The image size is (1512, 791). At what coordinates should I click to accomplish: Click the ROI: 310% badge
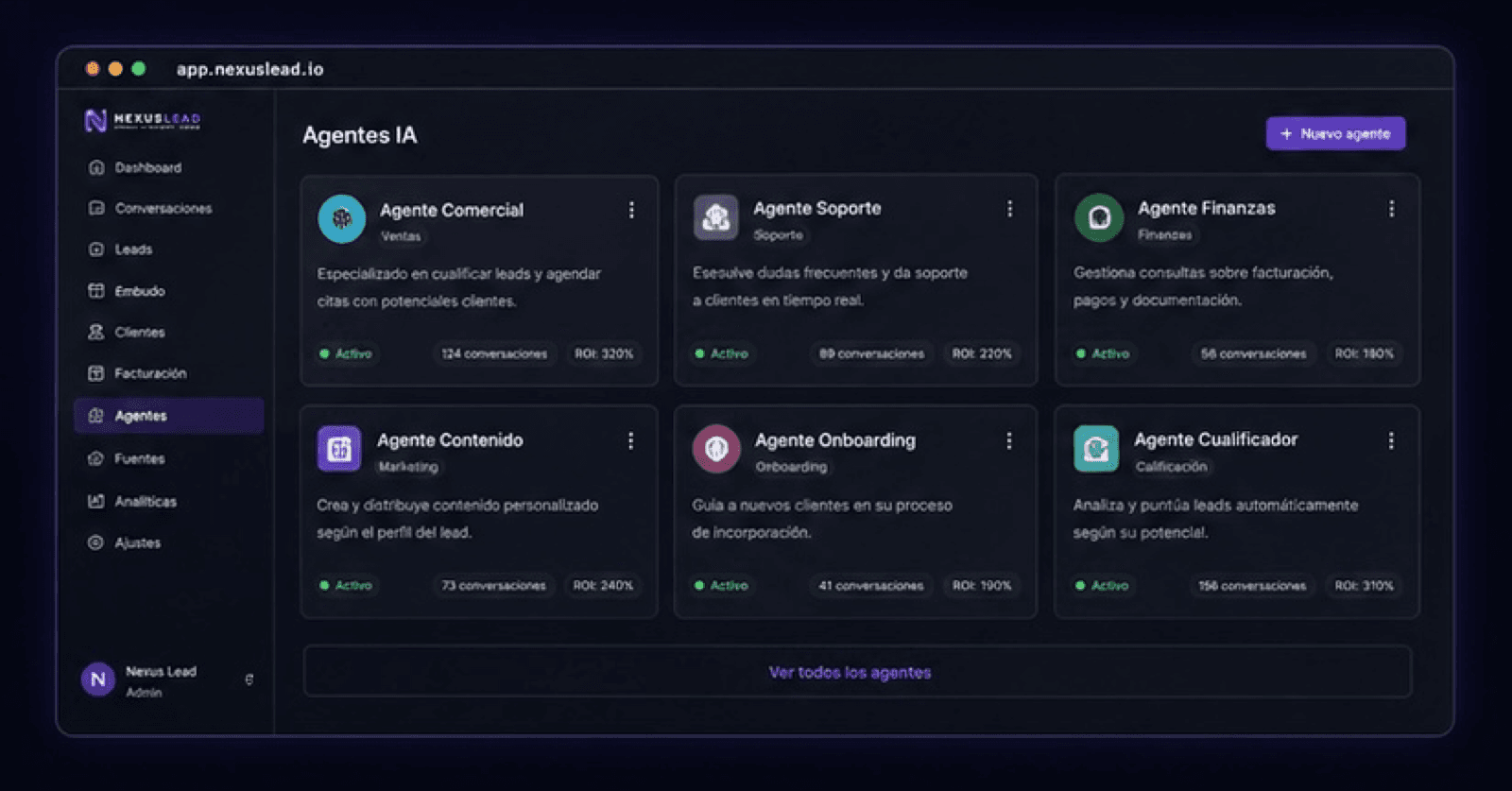coord(1364,585)
